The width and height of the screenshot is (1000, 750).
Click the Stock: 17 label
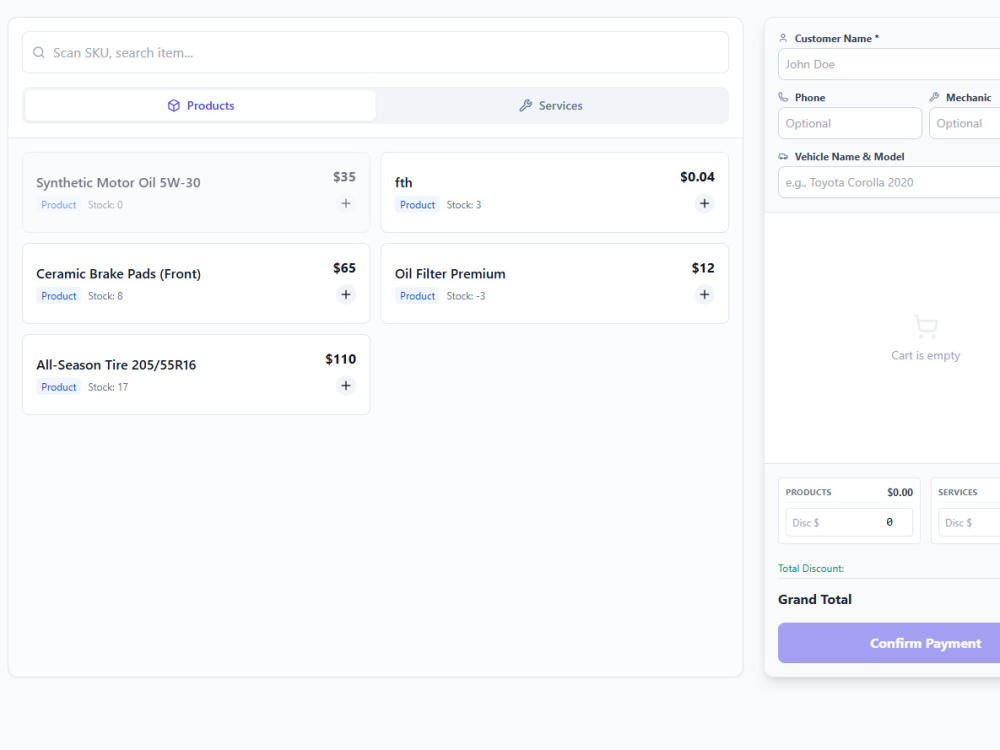[108, 387]
